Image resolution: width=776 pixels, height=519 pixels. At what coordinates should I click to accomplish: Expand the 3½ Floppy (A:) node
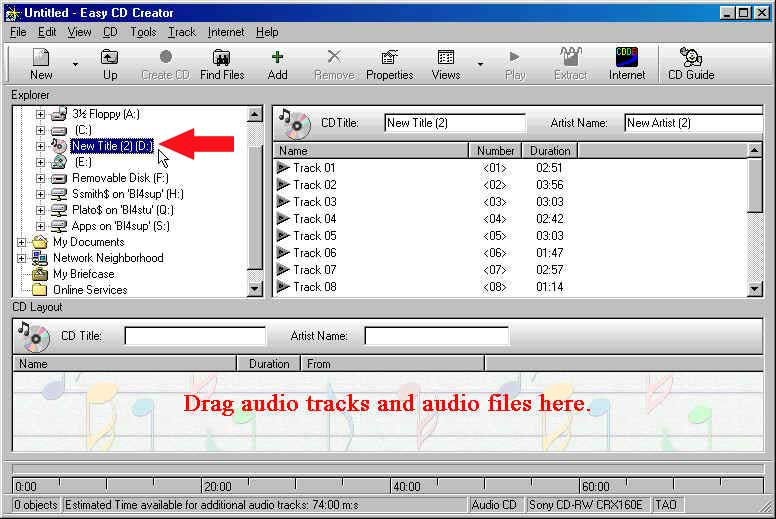41,114
